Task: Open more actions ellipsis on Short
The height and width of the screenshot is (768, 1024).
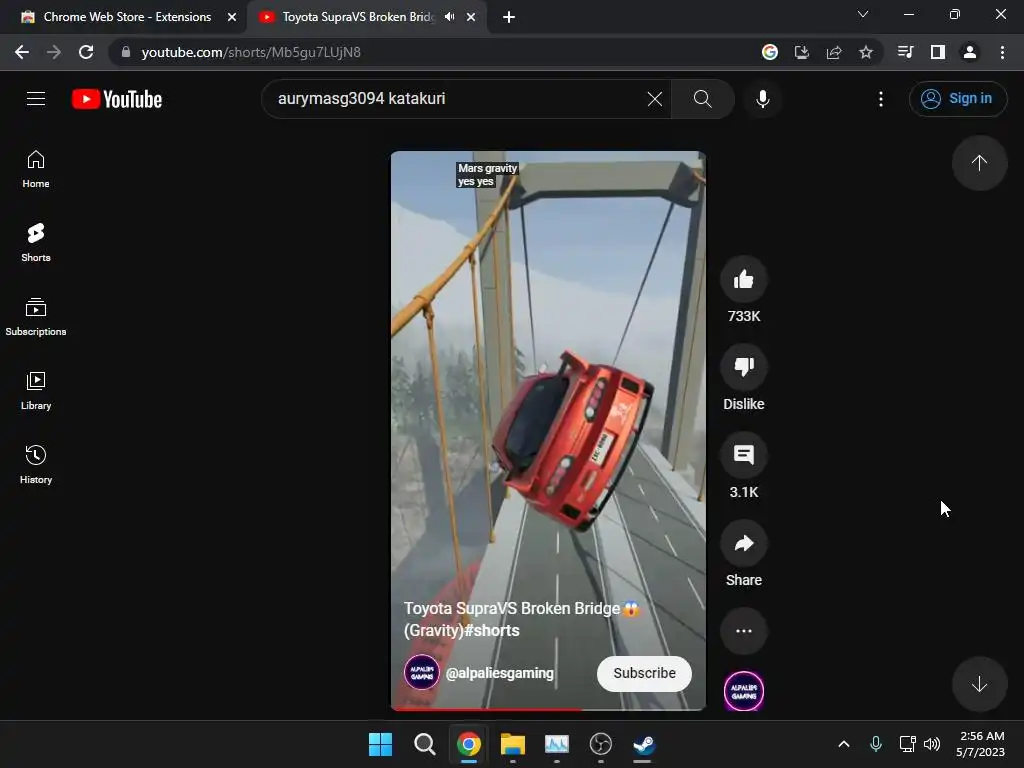Action: point(743,631)
